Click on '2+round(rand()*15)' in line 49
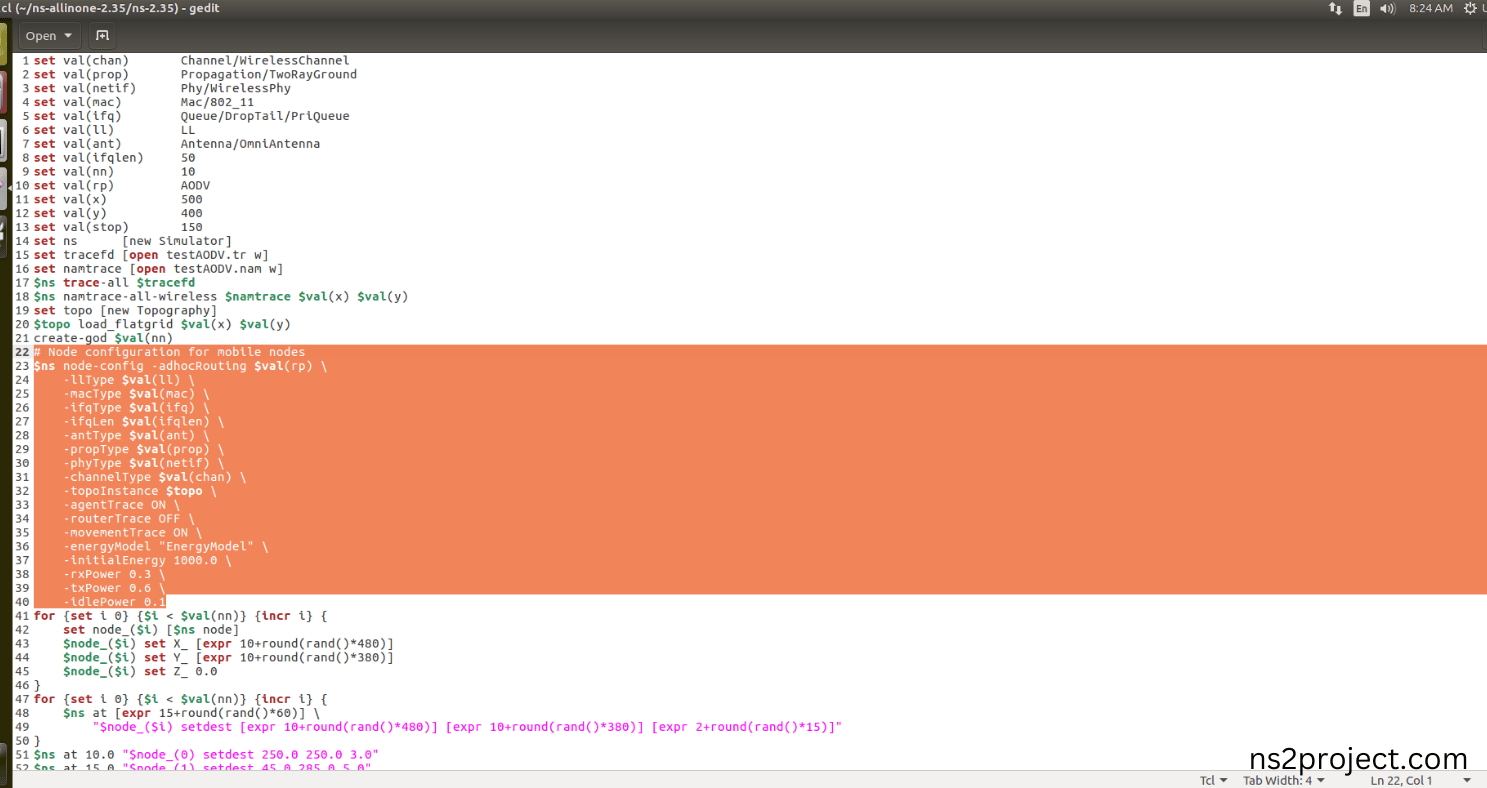The image size is (1487, 788). tap(763, 727)
